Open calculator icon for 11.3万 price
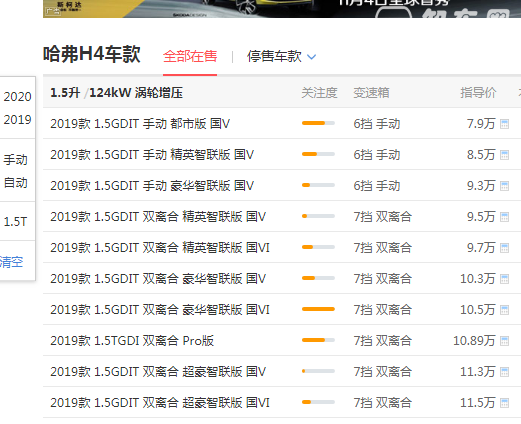Image resolution: width=521 pixels, height=424 pixels. [504, 372]
